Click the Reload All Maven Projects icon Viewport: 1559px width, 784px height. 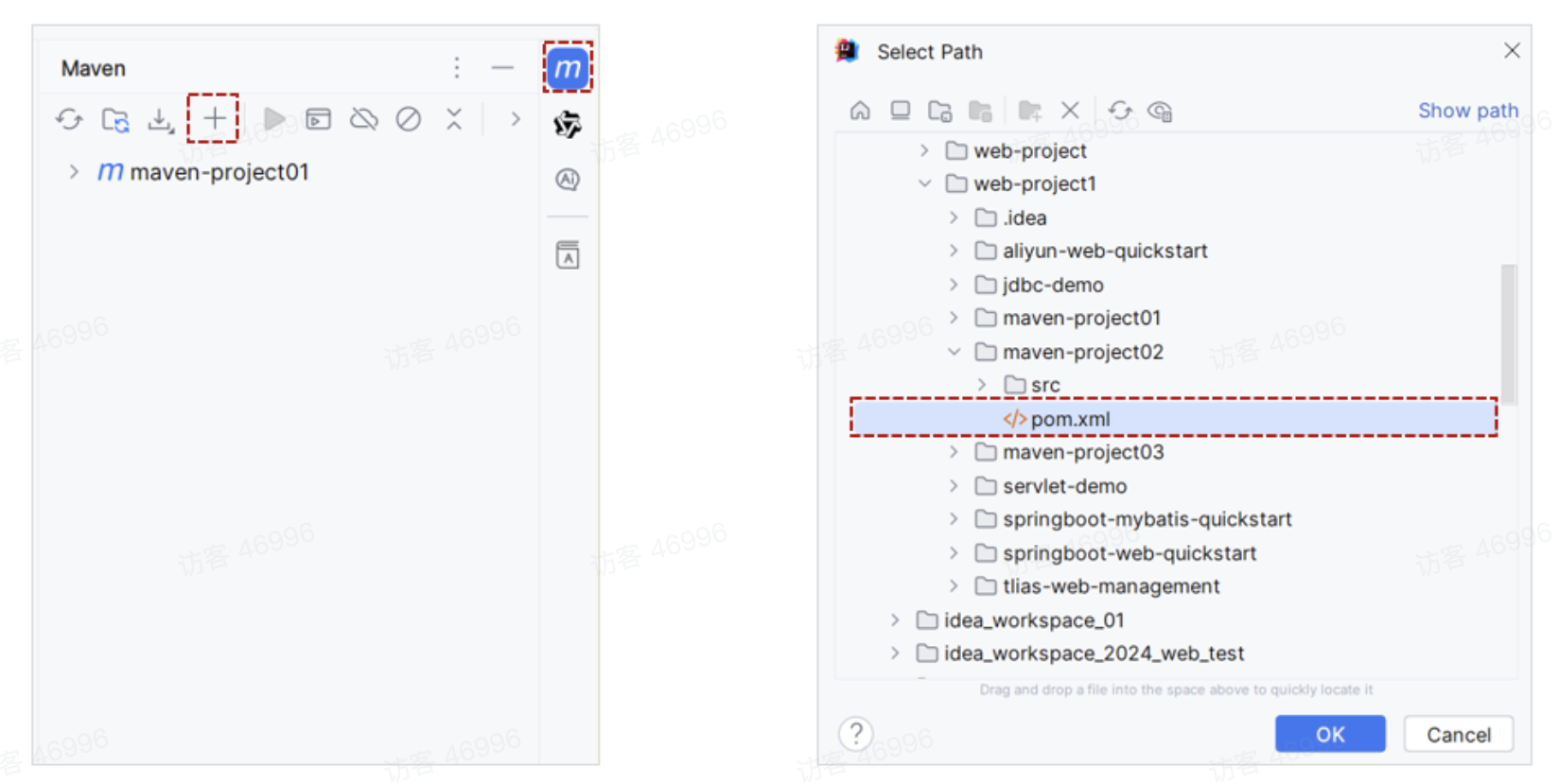coord(69,119)
